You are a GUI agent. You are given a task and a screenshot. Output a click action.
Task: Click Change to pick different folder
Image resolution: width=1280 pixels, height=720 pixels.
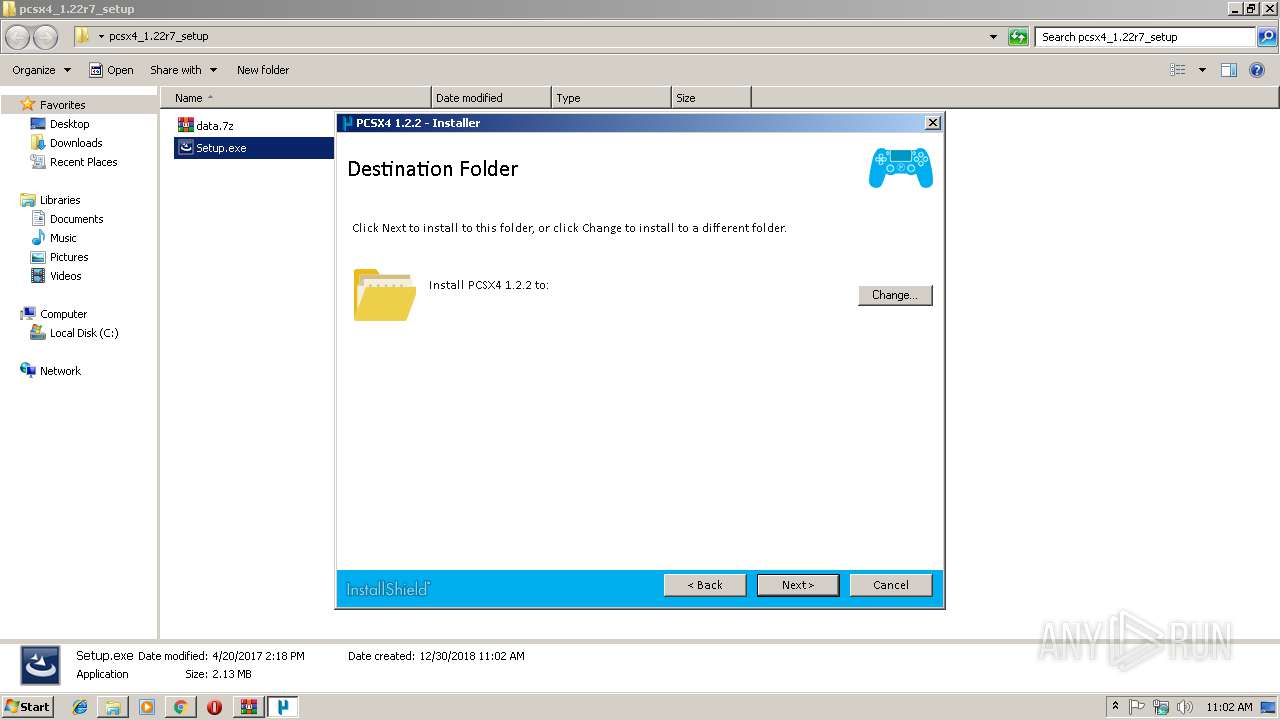click(x=894, y=295)
